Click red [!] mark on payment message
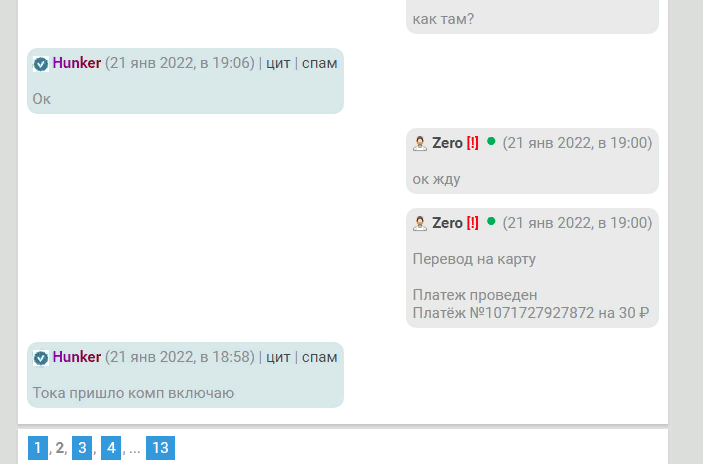703x464 pixels. point(473,223)
